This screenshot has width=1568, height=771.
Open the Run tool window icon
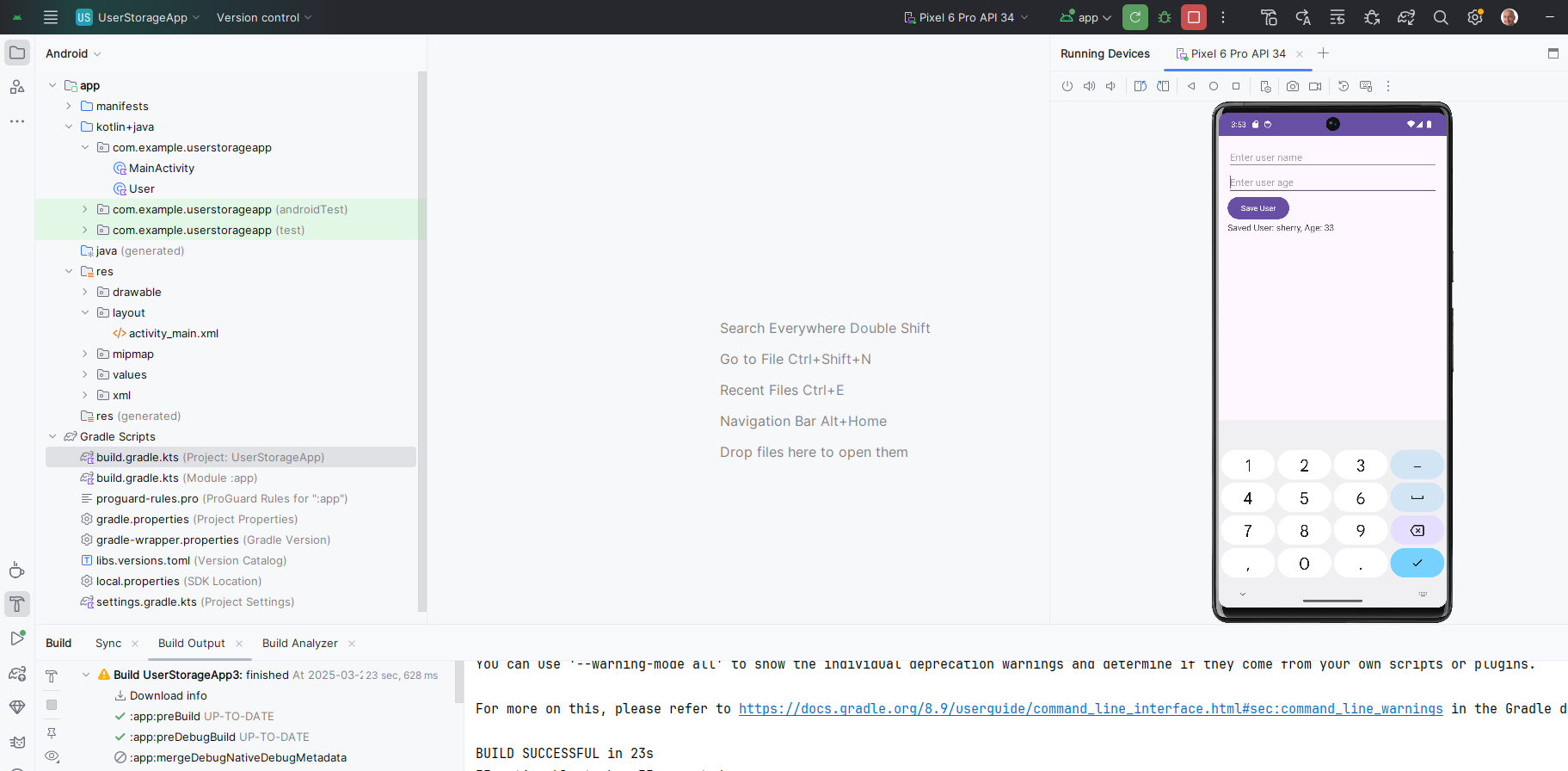pyautogui.click(x=17, y=638)
